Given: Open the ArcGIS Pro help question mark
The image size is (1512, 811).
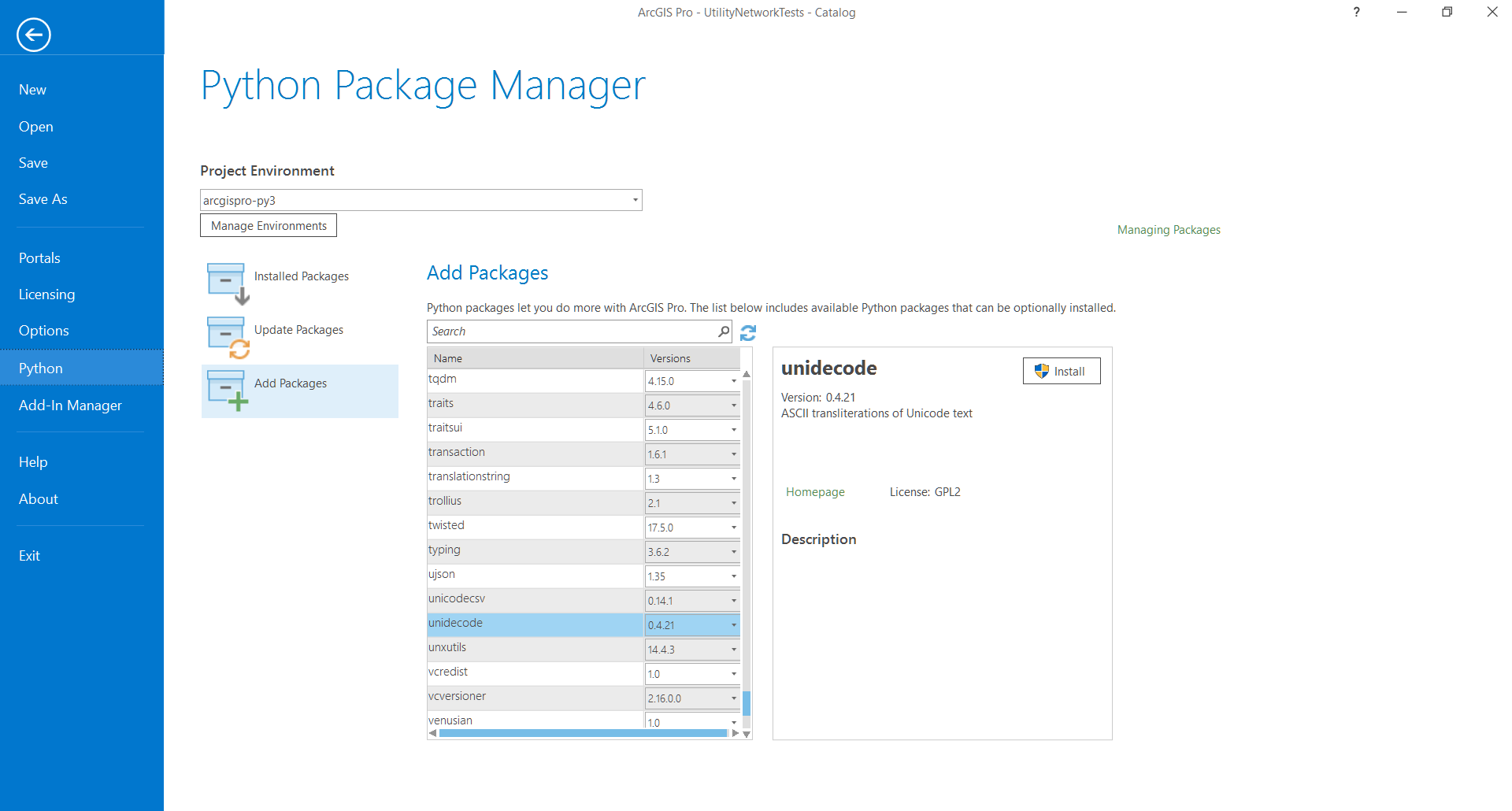Looking at the screenshot, I should (1356, 12).
